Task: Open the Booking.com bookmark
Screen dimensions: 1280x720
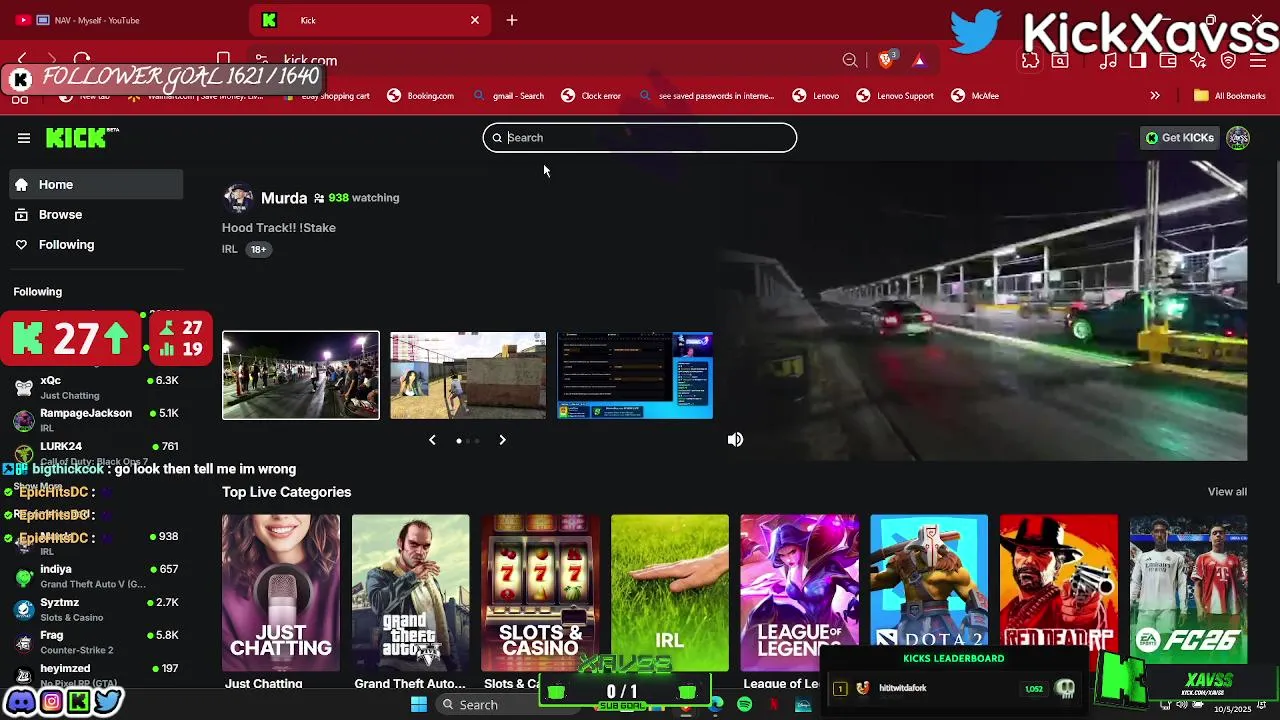Action: tap(420, 96)
